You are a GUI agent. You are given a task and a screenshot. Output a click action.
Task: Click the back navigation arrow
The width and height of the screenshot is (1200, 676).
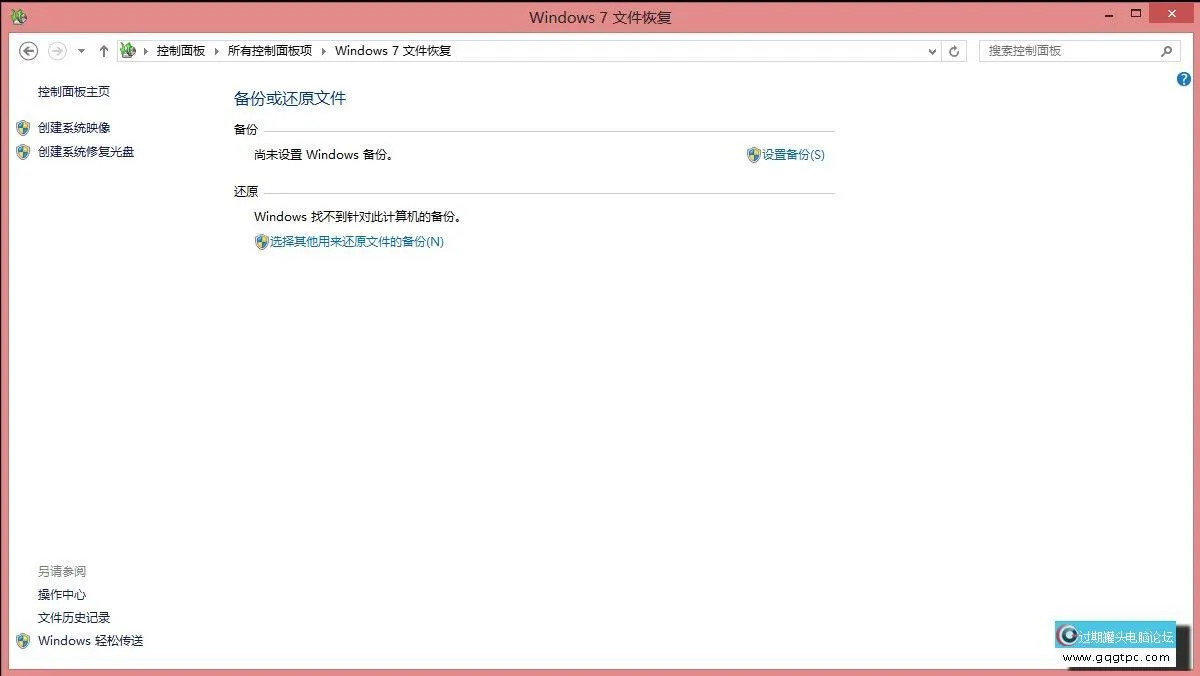coord(28,50)
